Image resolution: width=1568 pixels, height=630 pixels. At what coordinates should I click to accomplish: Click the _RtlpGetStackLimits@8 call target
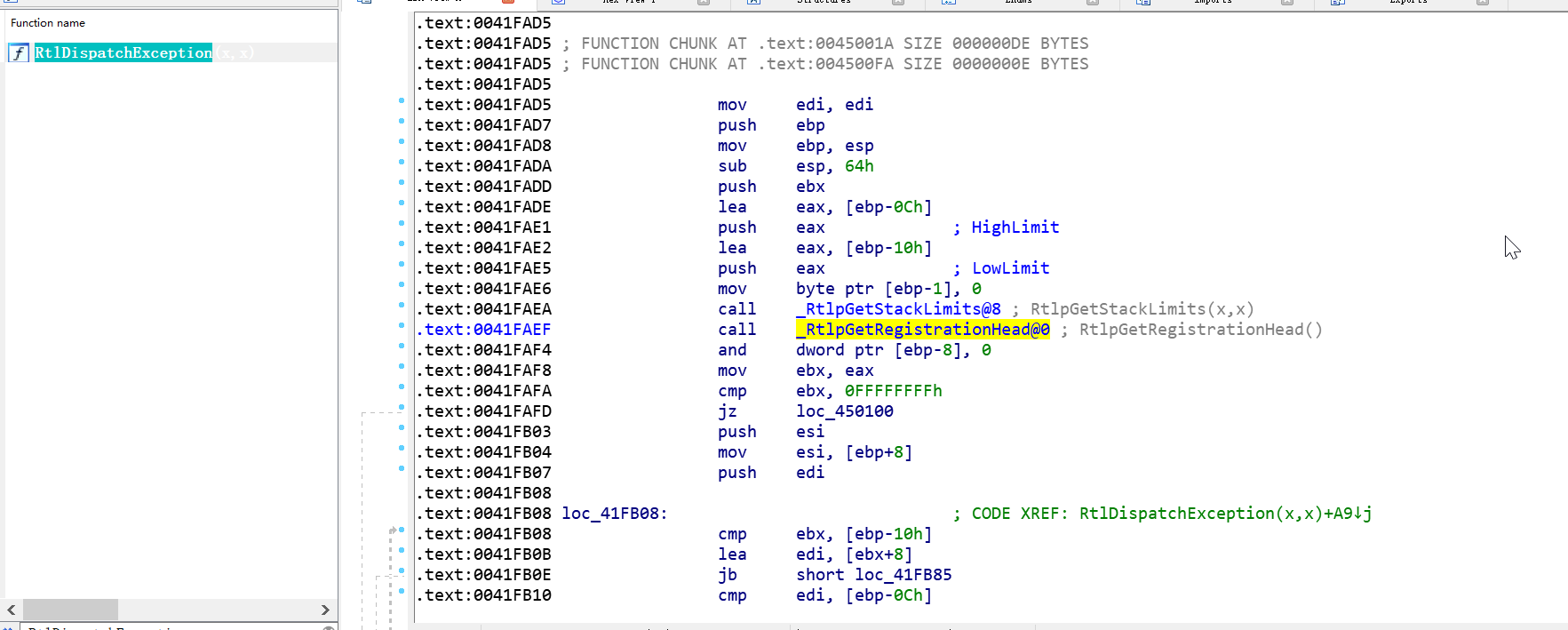tap(898, 309)
